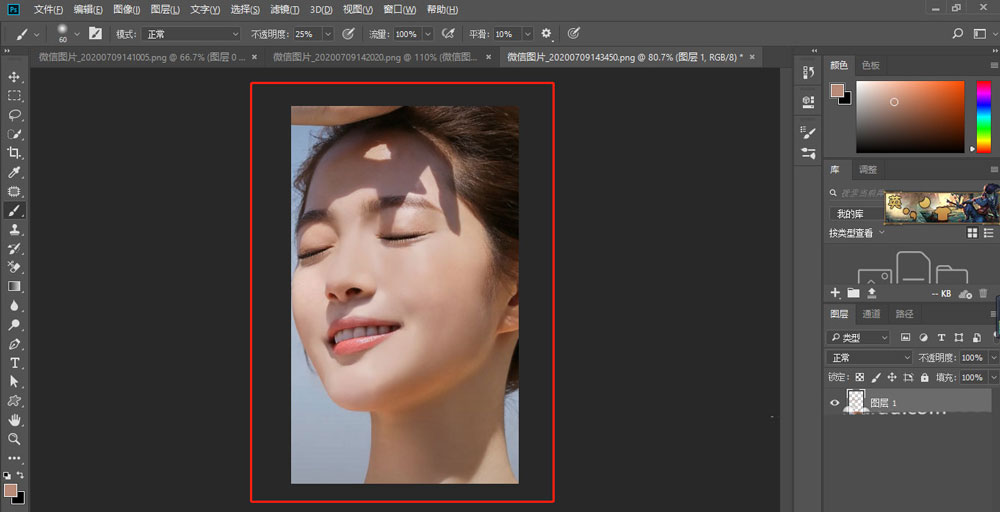
Task: Toggle lock transparent pixels in Layers panel
Action: (859, 378)
